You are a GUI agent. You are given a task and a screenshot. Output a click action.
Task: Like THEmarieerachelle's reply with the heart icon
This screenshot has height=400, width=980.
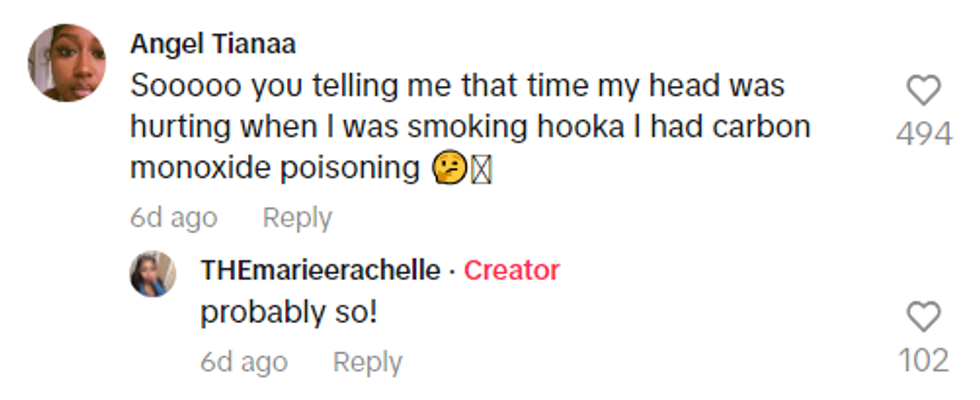pyautogui.click(x=923, y=317)
